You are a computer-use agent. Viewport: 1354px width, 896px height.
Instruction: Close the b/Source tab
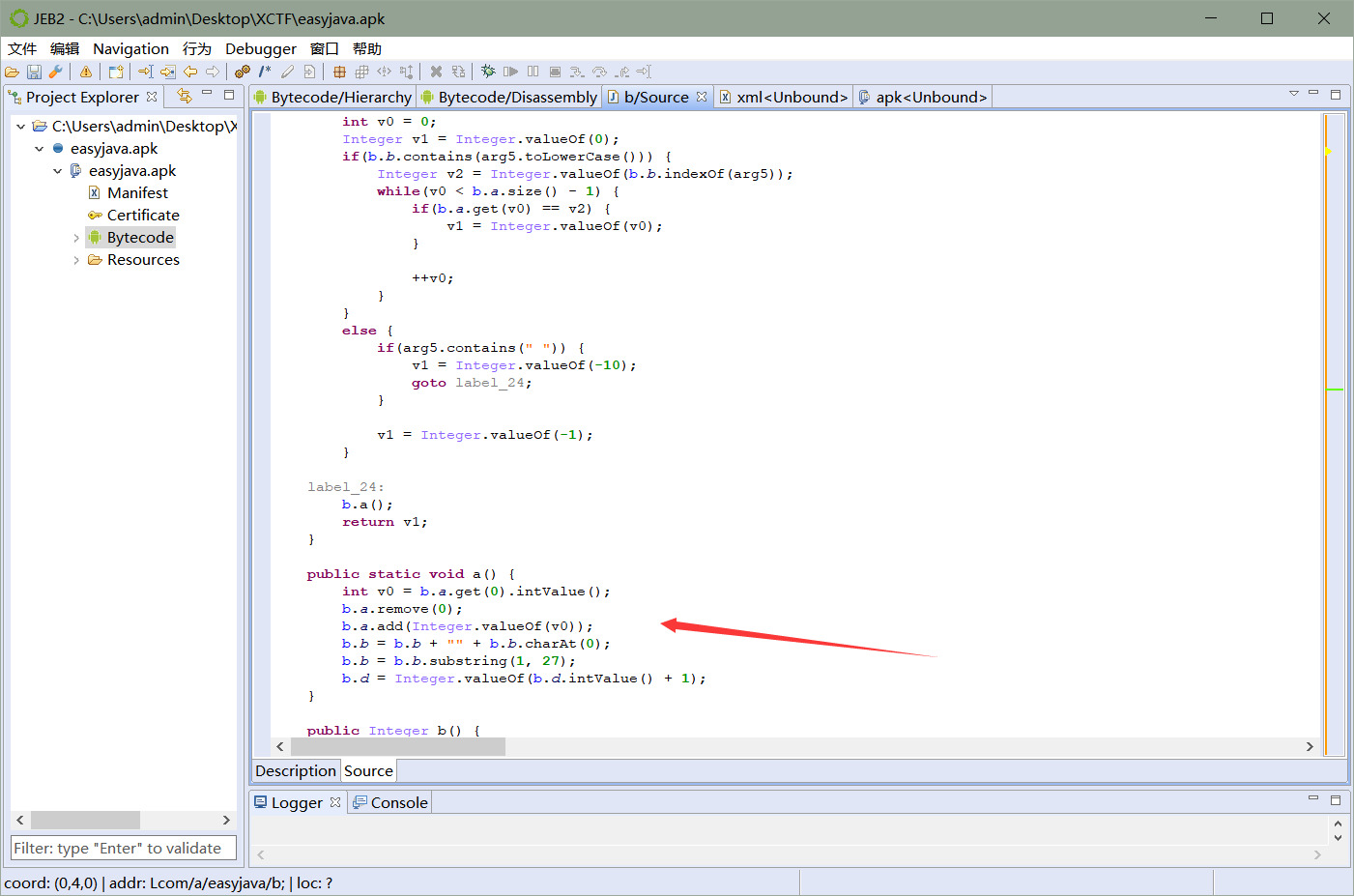tap(702, 97)
